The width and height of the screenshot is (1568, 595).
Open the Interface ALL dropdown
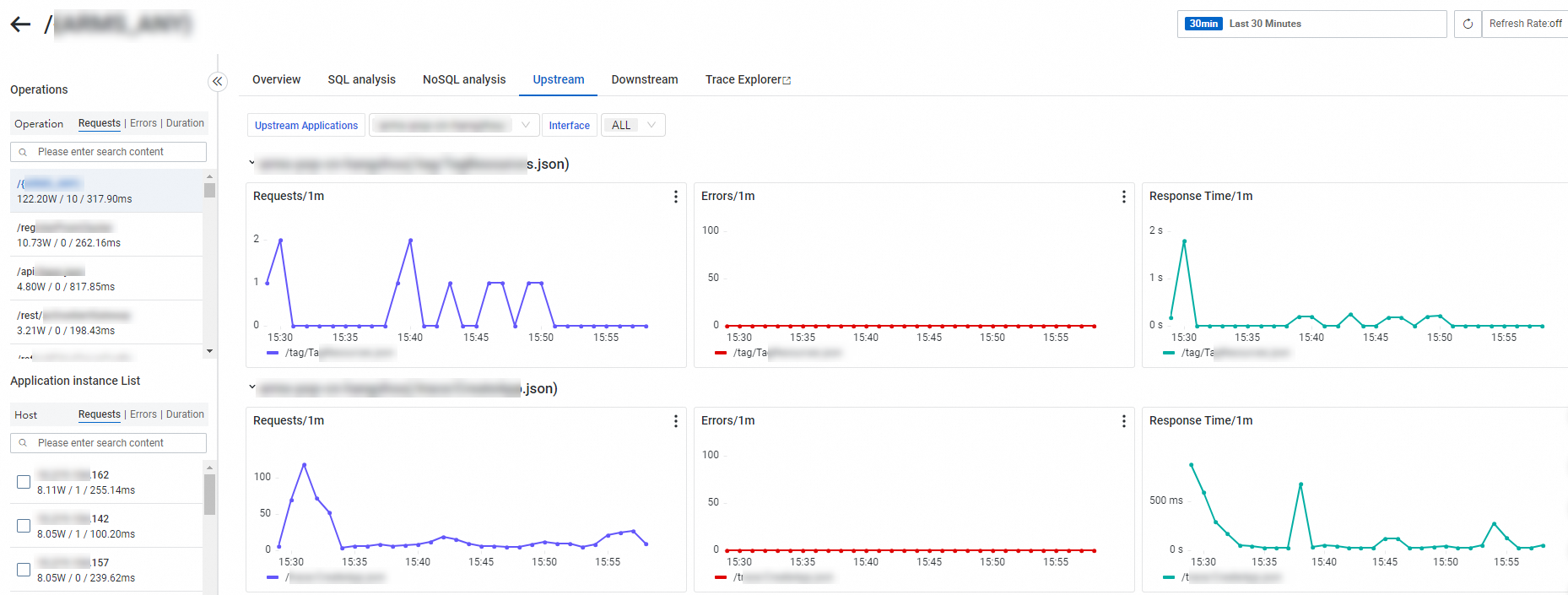pos(633,125)
